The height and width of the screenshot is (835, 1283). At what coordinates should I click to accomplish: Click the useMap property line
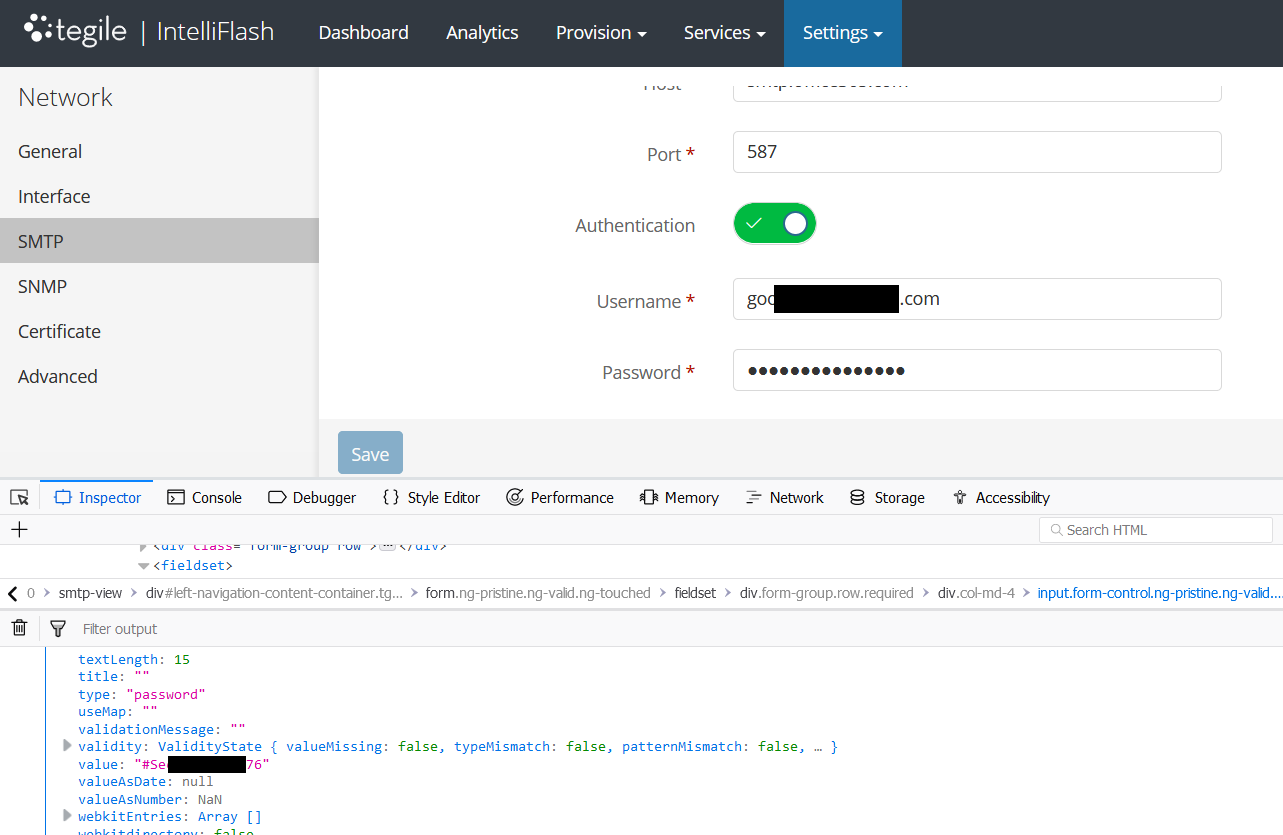point(118,711)
